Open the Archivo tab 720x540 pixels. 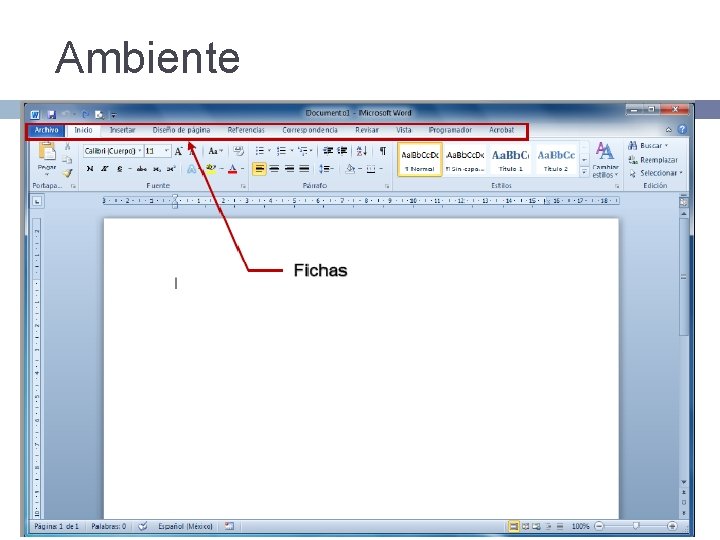coord(46,130)
